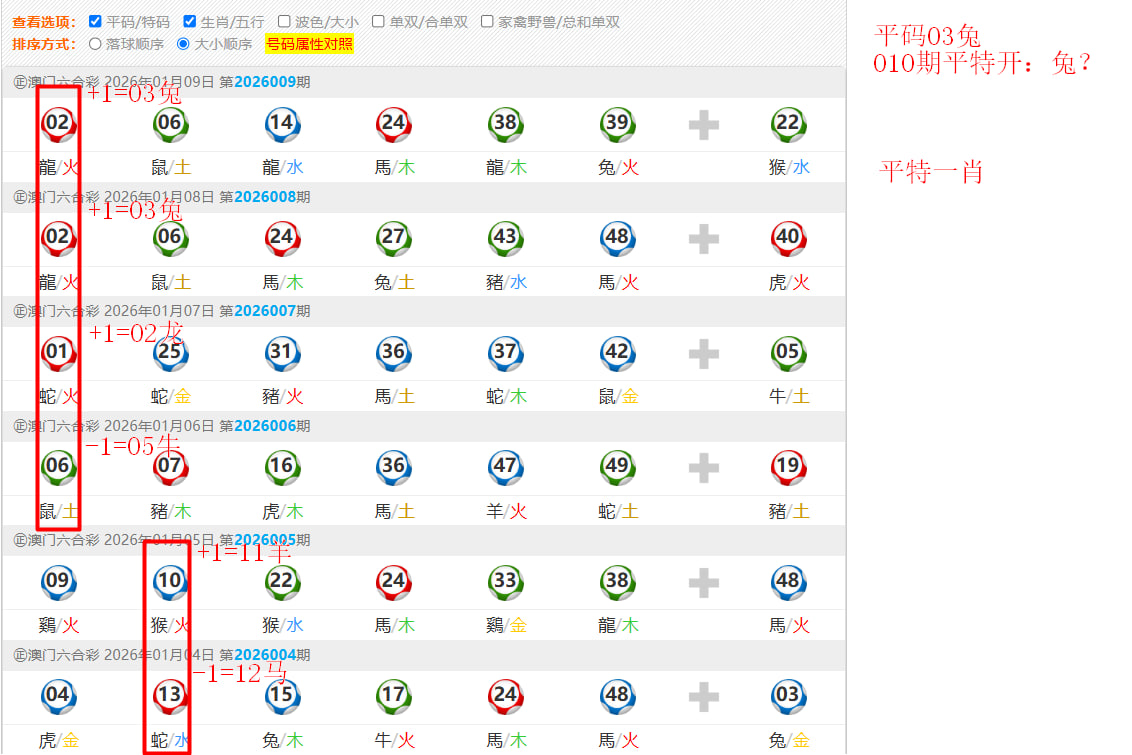Viewport: 1132px width, 755px height.
Task: Click red special ball 40 in draw 2026008
Action: 788,238
